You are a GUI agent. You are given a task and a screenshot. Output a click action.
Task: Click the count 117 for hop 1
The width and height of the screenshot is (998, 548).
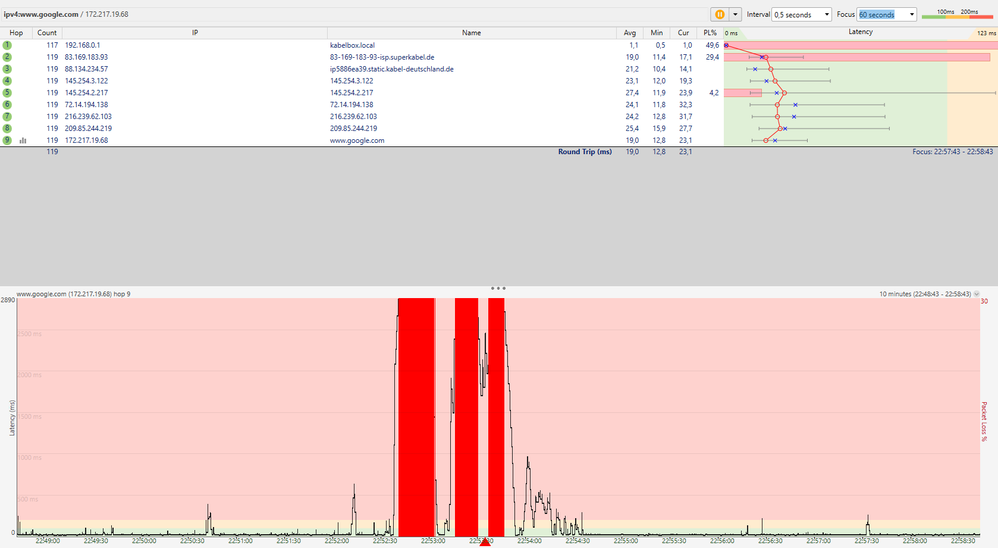tap(52, 45)
